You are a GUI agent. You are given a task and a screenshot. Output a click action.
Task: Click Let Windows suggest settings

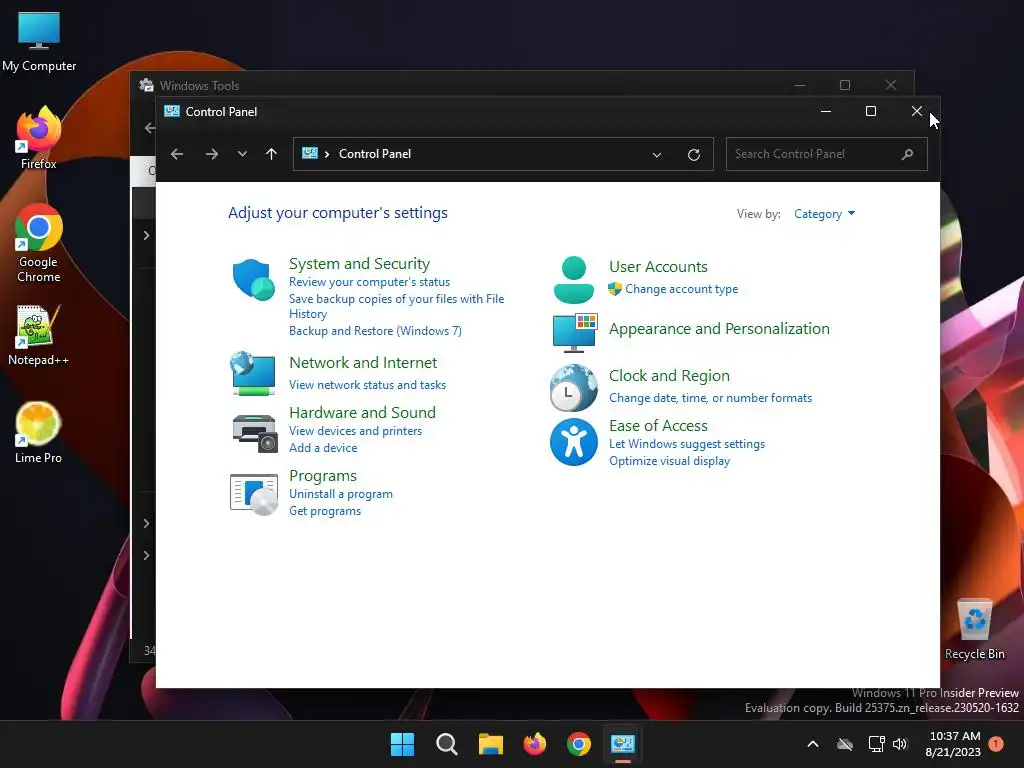(x=687, y=444)
